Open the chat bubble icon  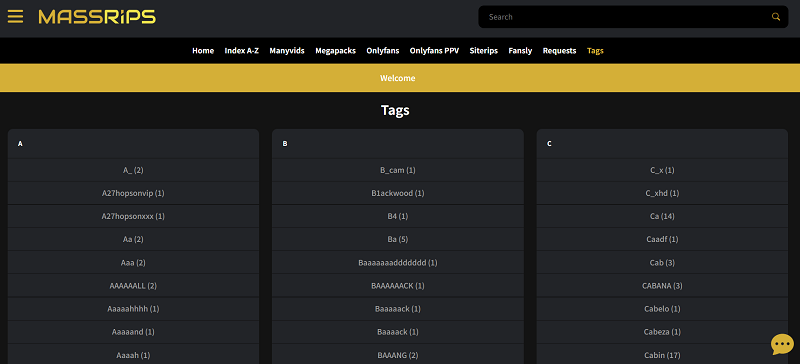(x=782, y=344)
